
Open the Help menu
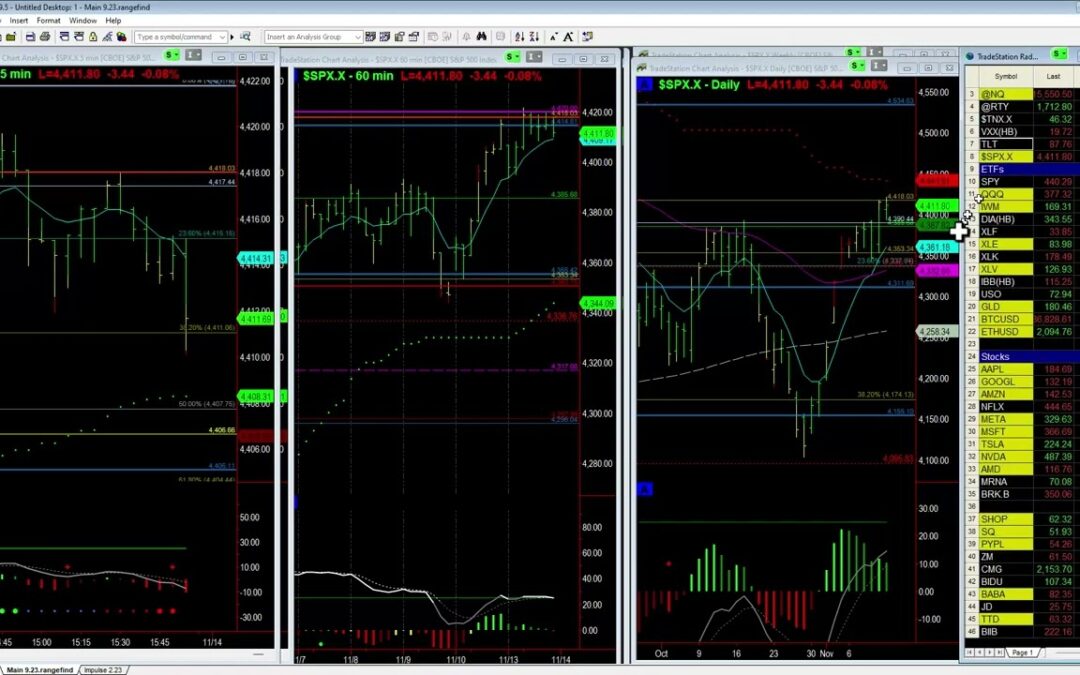(113, 21)
